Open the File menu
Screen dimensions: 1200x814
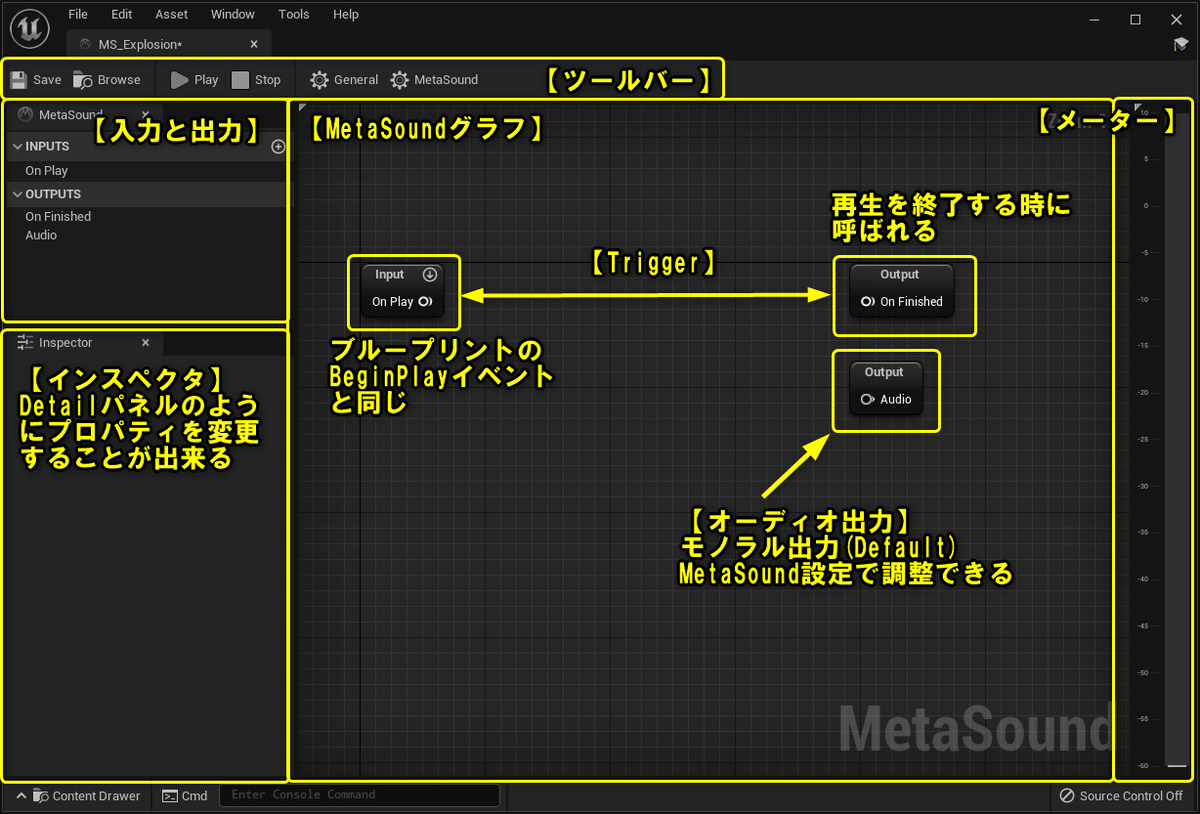pyautogui.click(x=78, y=14)
